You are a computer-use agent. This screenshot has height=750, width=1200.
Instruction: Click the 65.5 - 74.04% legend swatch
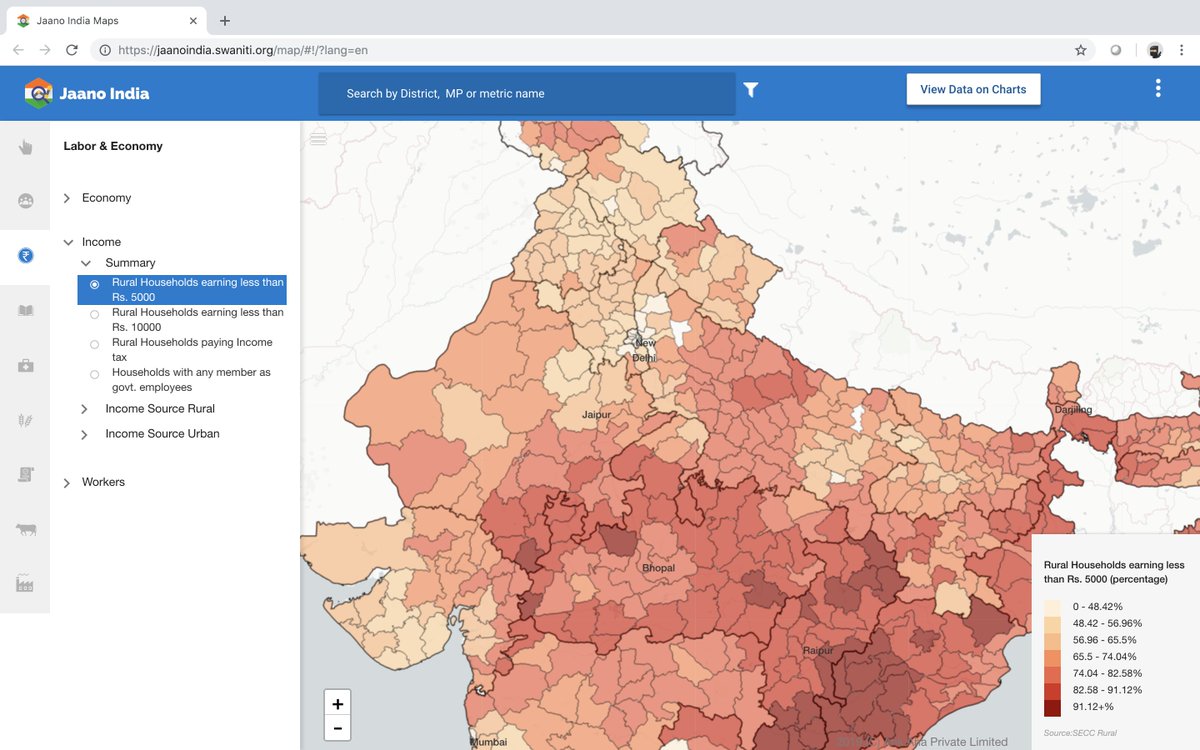1052,657
